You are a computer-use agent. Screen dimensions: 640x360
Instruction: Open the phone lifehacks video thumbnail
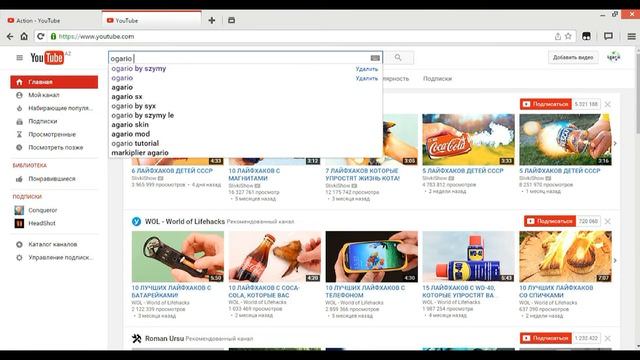[x=371, y=256]
